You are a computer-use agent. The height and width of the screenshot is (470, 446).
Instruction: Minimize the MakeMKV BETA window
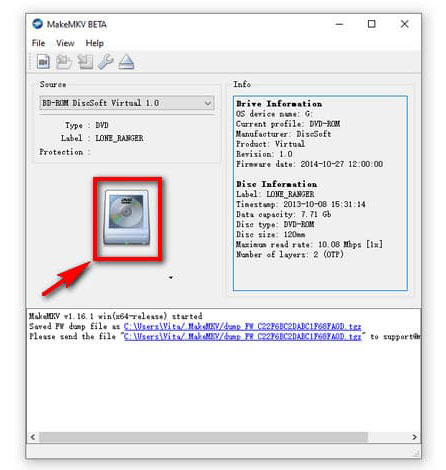pyautogui.click(x=339, y=24)
